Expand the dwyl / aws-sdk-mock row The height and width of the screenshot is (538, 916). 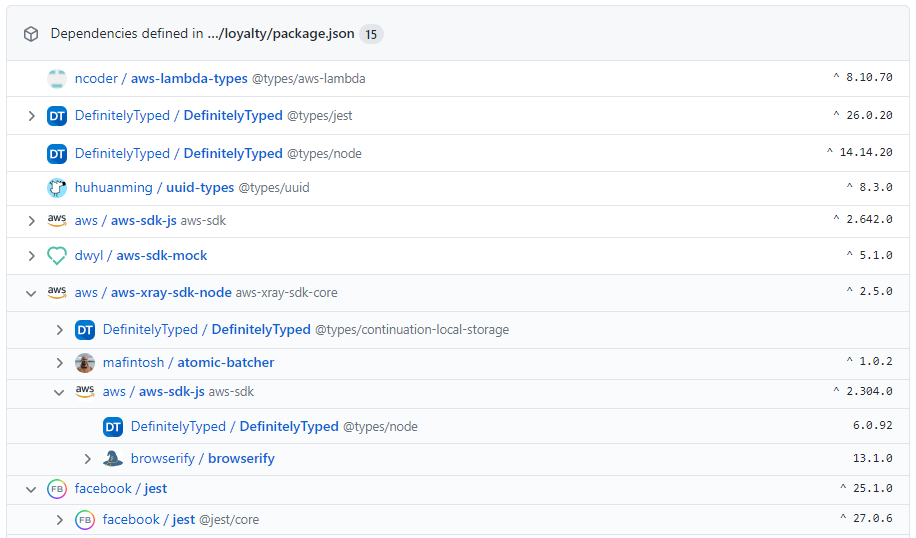tap(32, 256)
